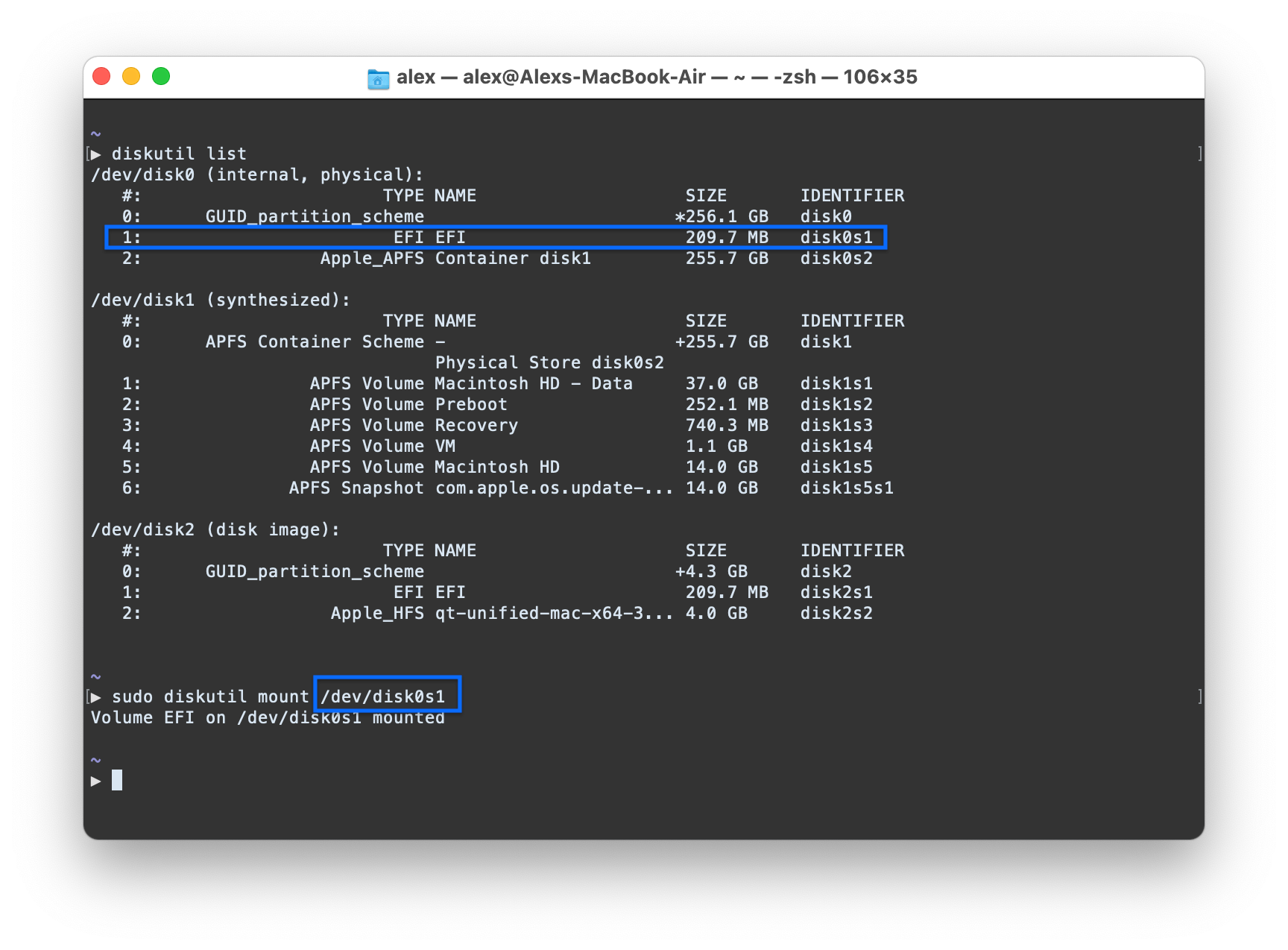Click 'Volume EFI on /dev/disk0s1 mounted' output
This screenshot has height=950, width=1288.
pos(268,717)
